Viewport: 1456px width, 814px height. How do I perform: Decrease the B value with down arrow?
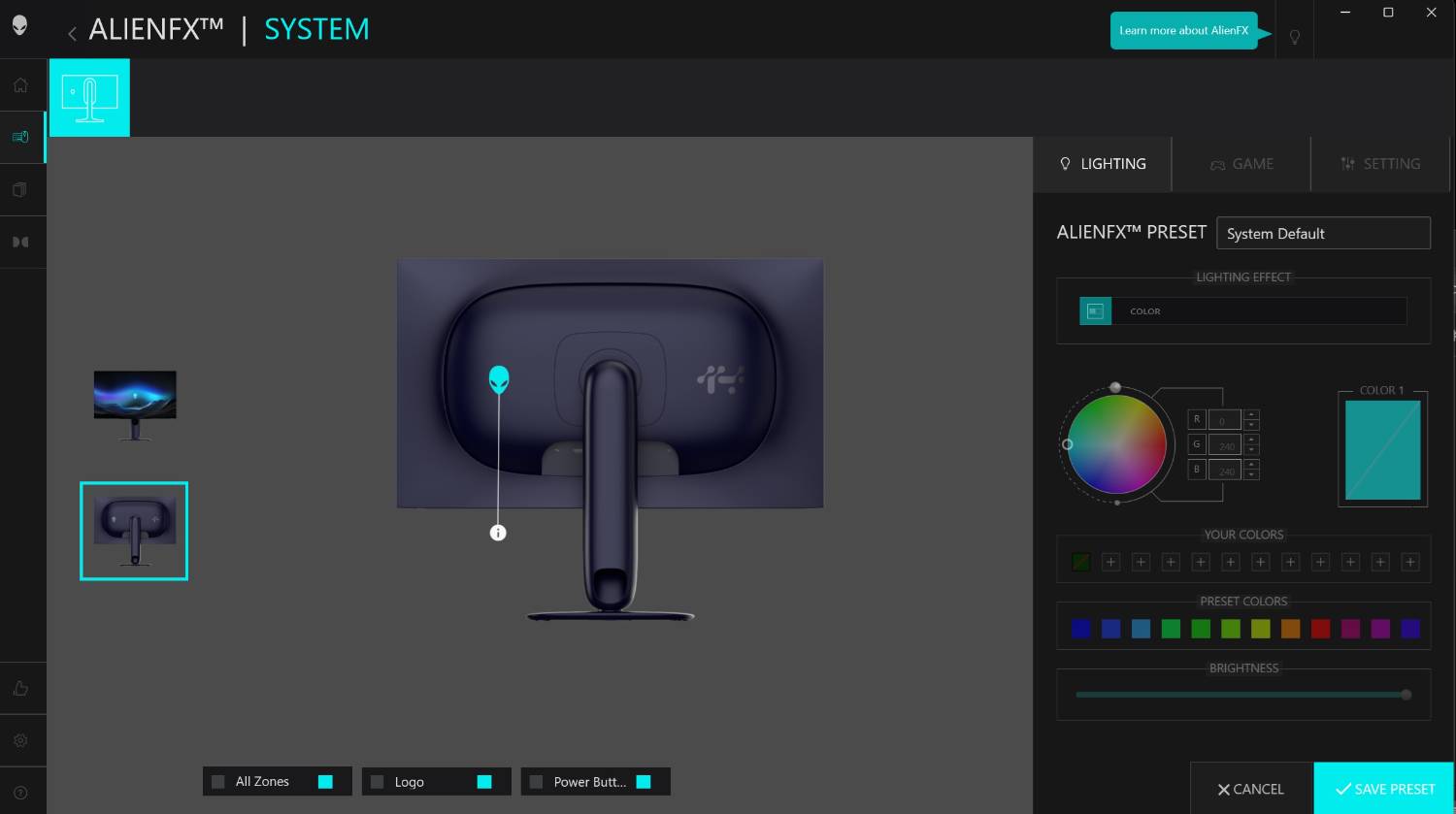(1251, 474)
